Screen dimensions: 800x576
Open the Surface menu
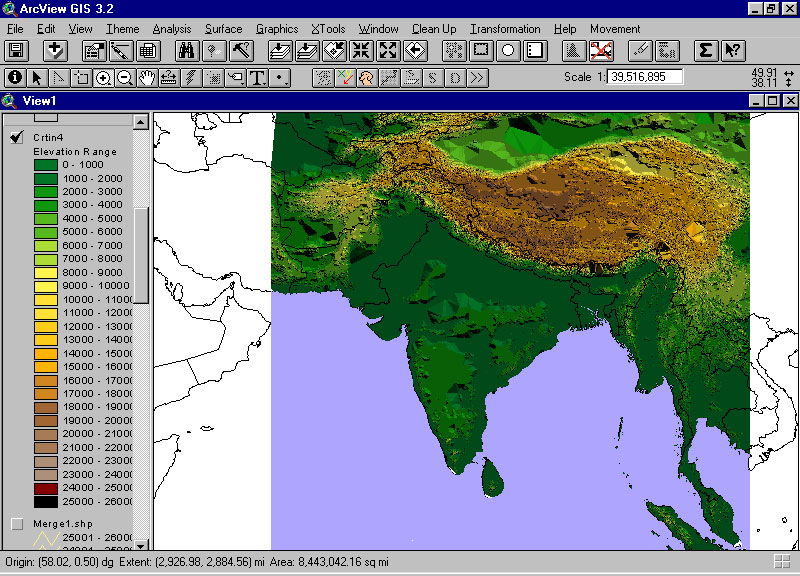point(223,29)
